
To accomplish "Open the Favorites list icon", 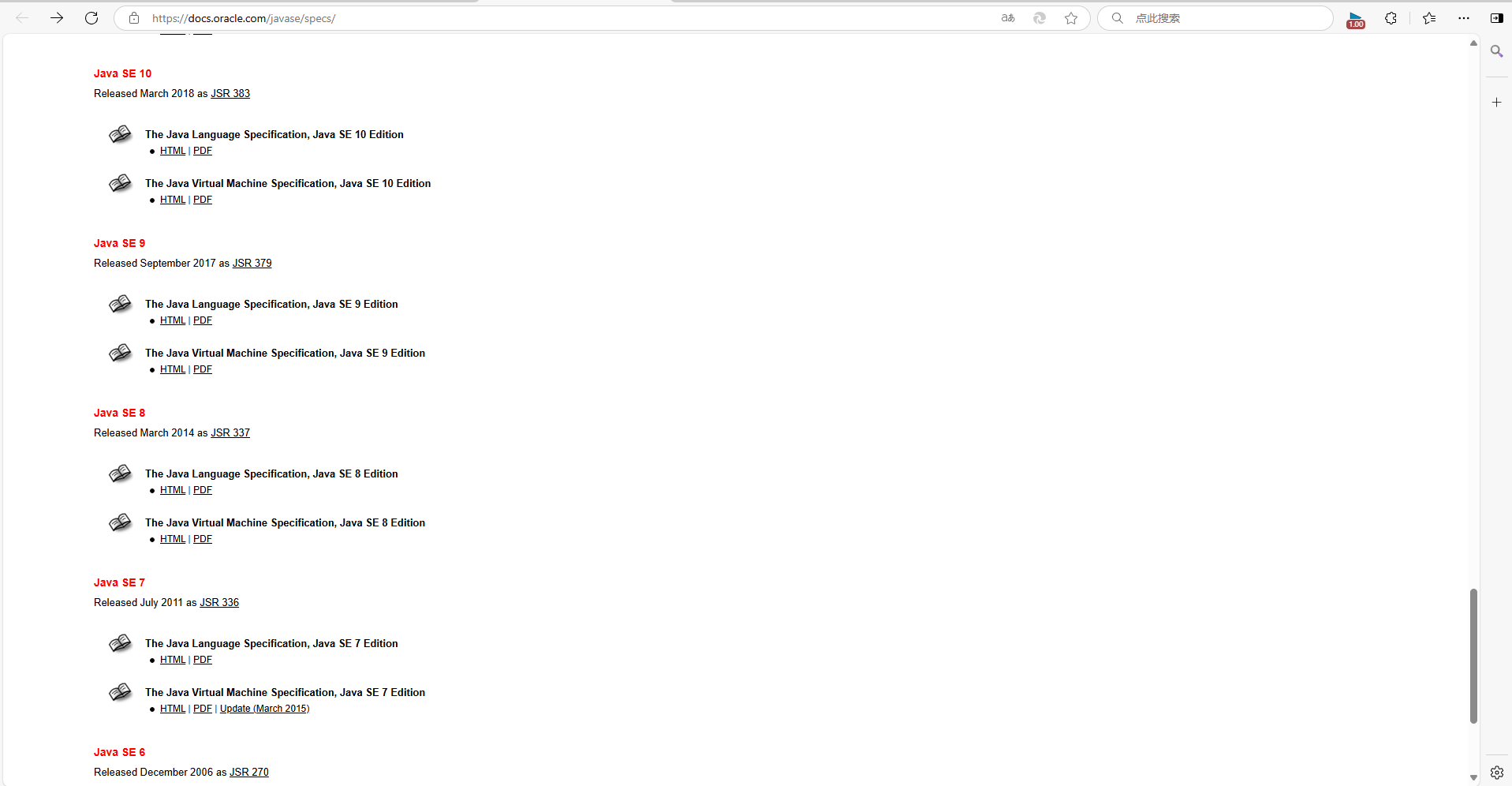I will coord(1429,18).
